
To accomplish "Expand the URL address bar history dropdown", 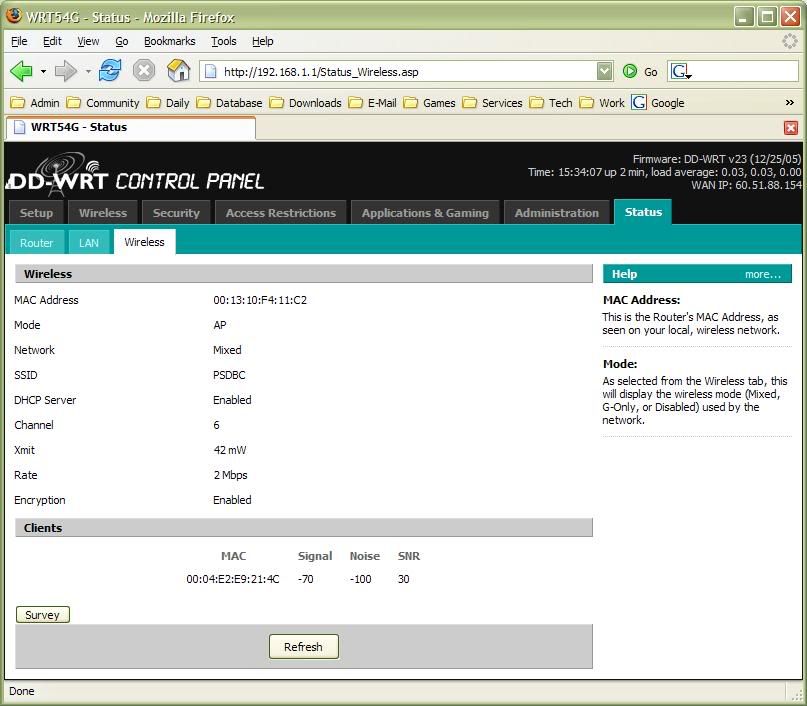I will click(604, 71).
